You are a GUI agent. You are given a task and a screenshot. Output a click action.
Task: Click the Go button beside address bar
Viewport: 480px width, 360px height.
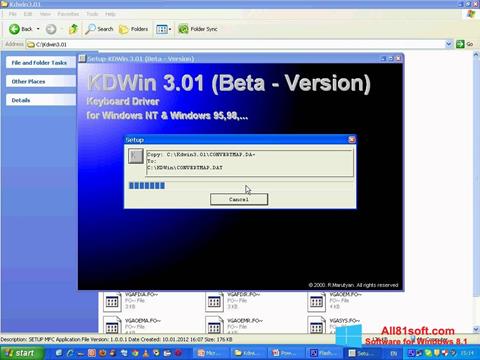[465, 44]
